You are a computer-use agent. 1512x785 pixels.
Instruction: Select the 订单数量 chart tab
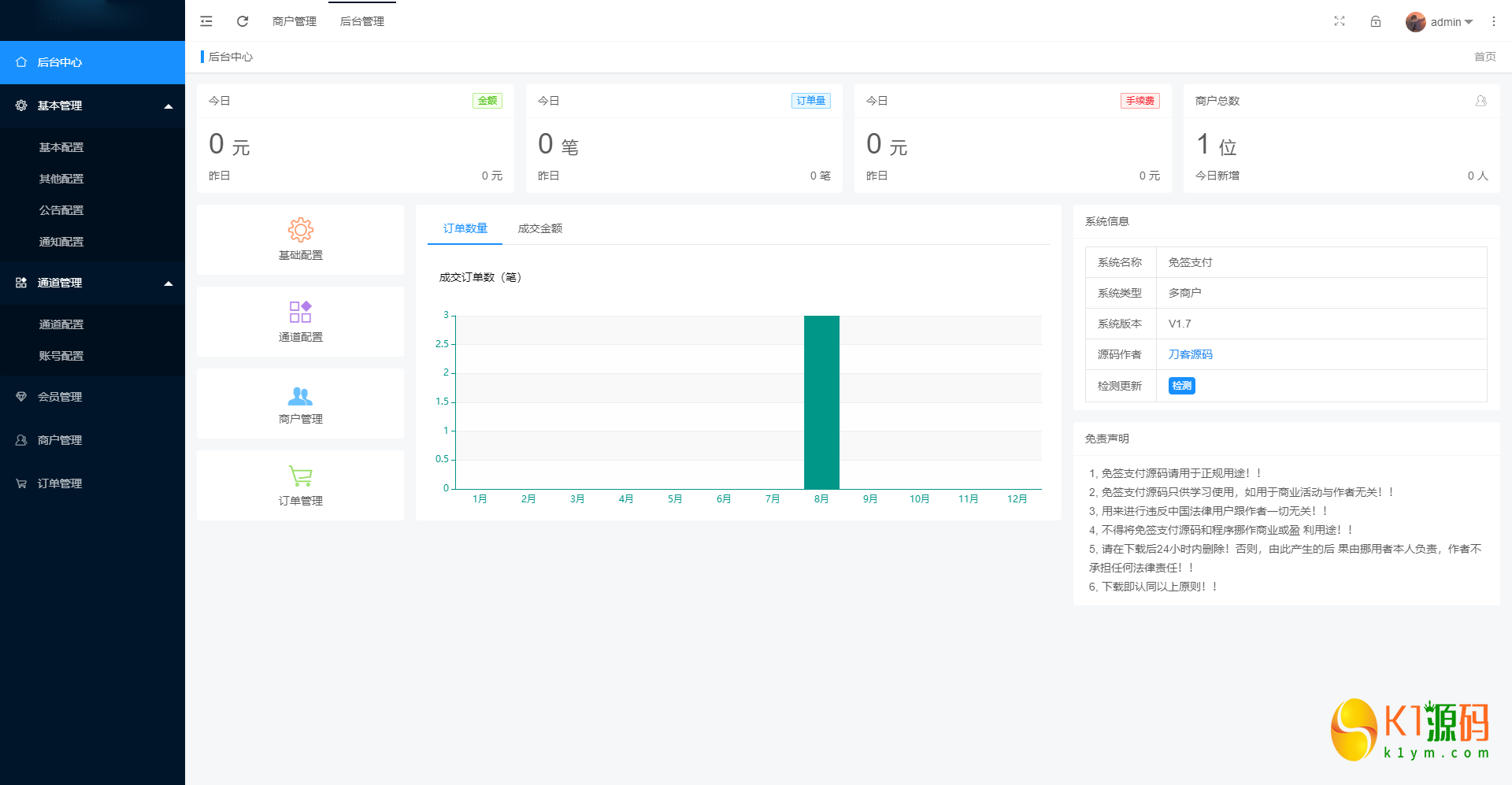coord(465,228)
